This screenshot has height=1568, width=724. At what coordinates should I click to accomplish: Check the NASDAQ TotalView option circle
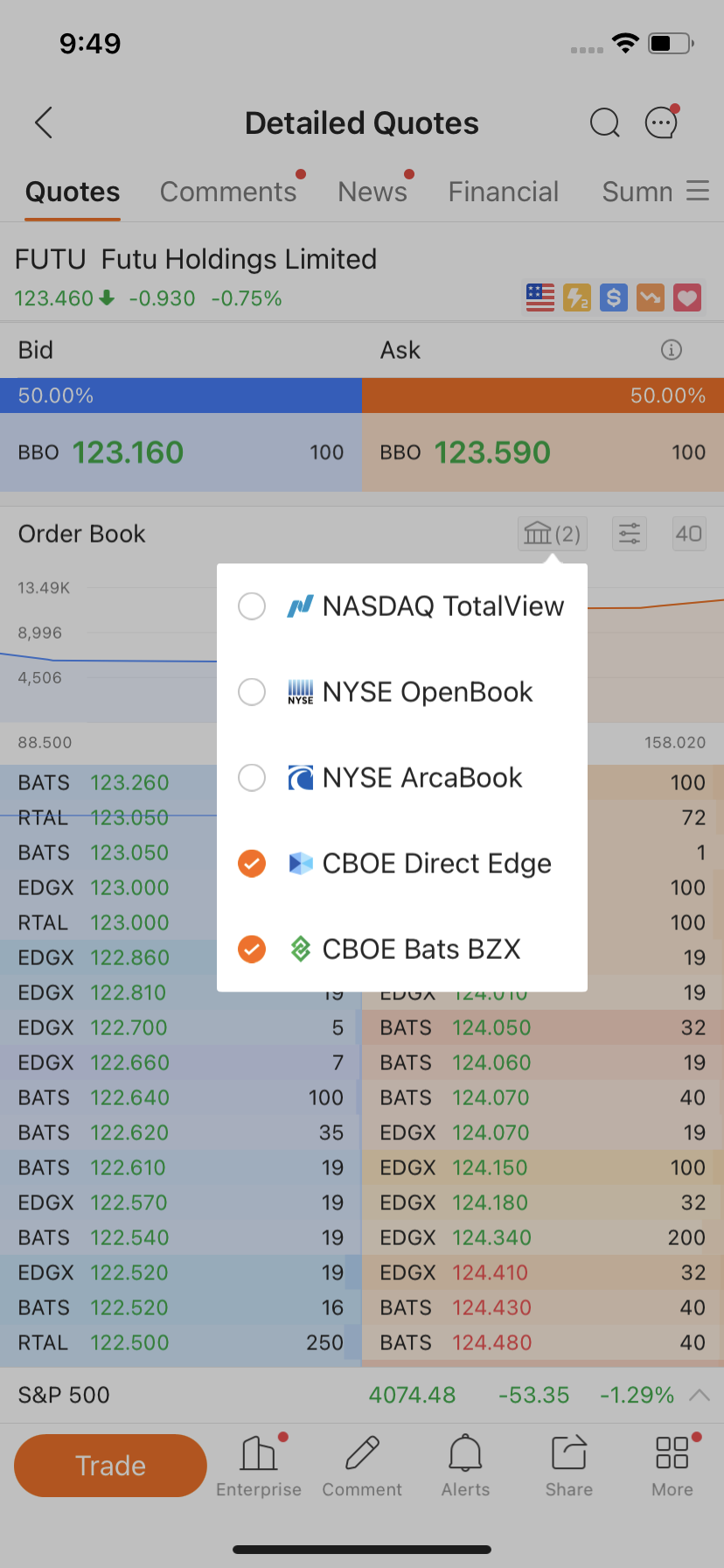pyautogui.click(x=252, y=605)
